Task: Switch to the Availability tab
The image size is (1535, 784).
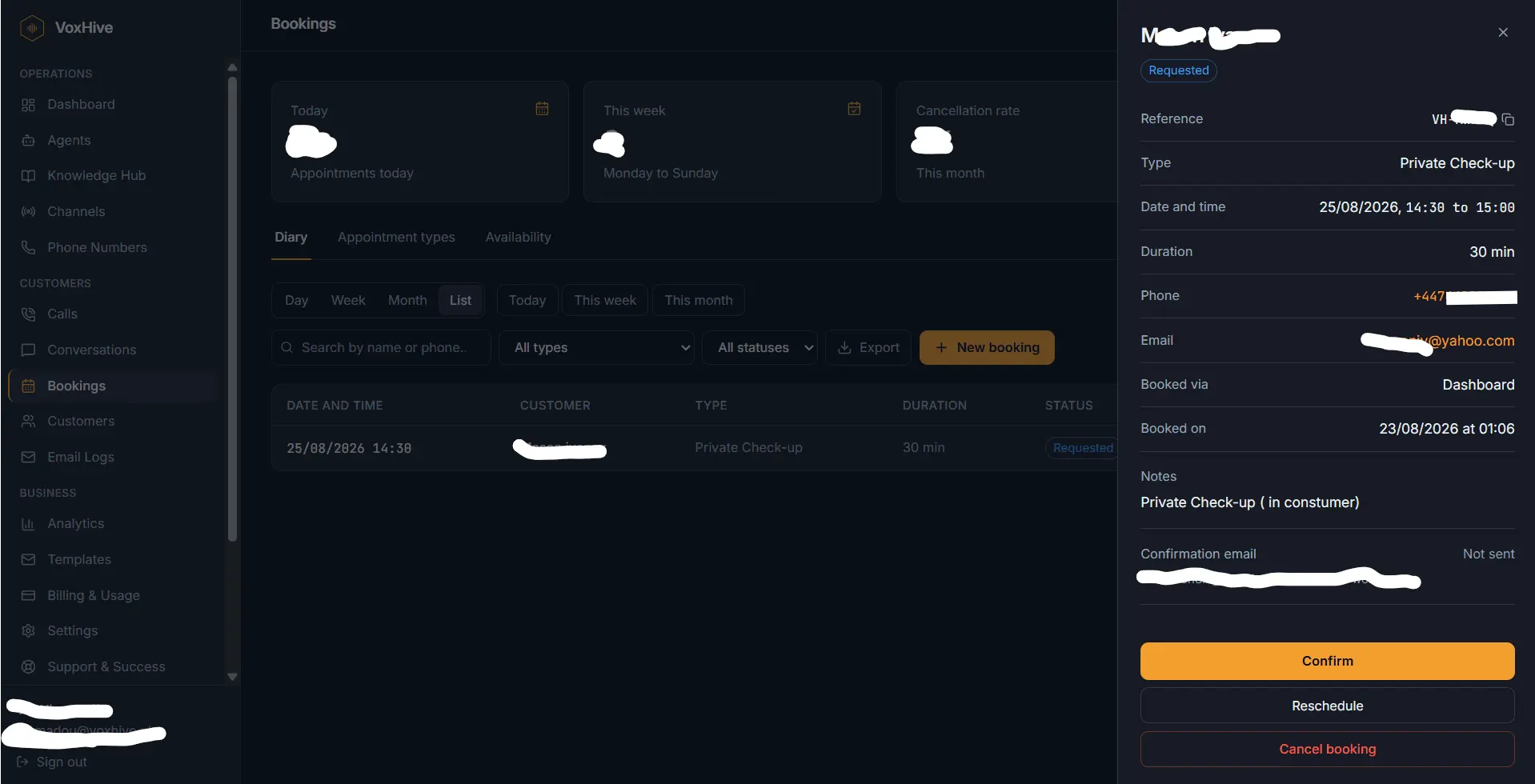Action: [x=518, y=237]
